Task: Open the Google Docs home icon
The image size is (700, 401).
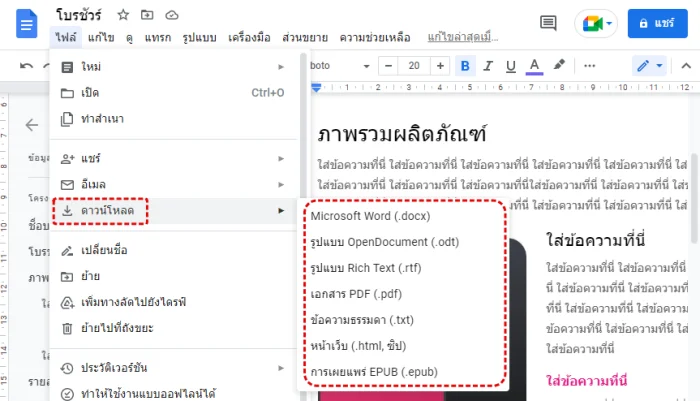Action: pyautogui.click(x=27, y=24)
